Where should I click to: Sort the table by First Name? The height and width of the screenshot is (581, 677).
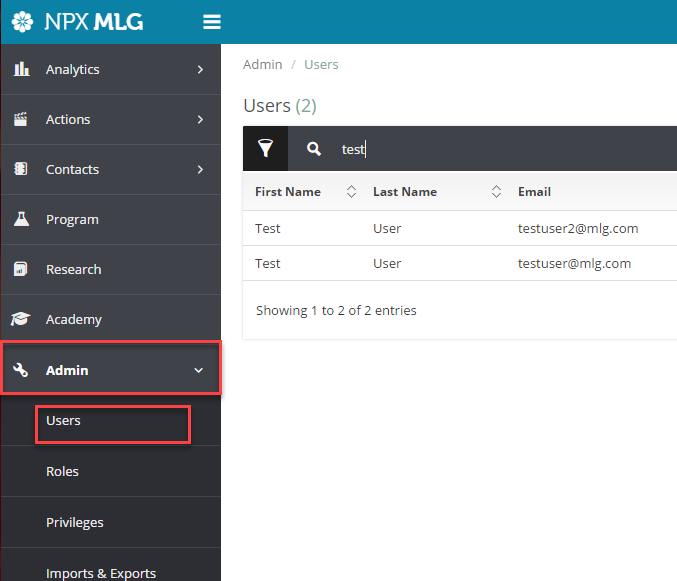click(x=351, y=192)
